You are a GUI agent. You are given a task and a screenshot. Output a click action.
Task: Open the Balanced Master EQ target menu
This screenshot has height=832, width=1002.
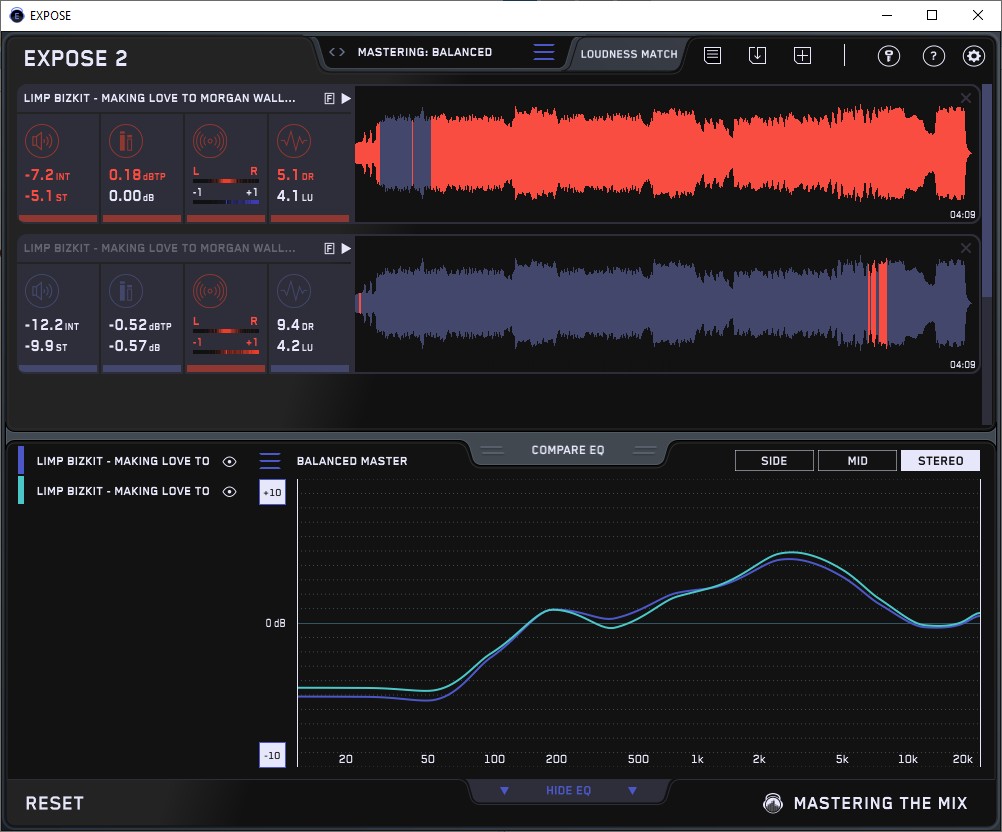(x=270, y=462)
